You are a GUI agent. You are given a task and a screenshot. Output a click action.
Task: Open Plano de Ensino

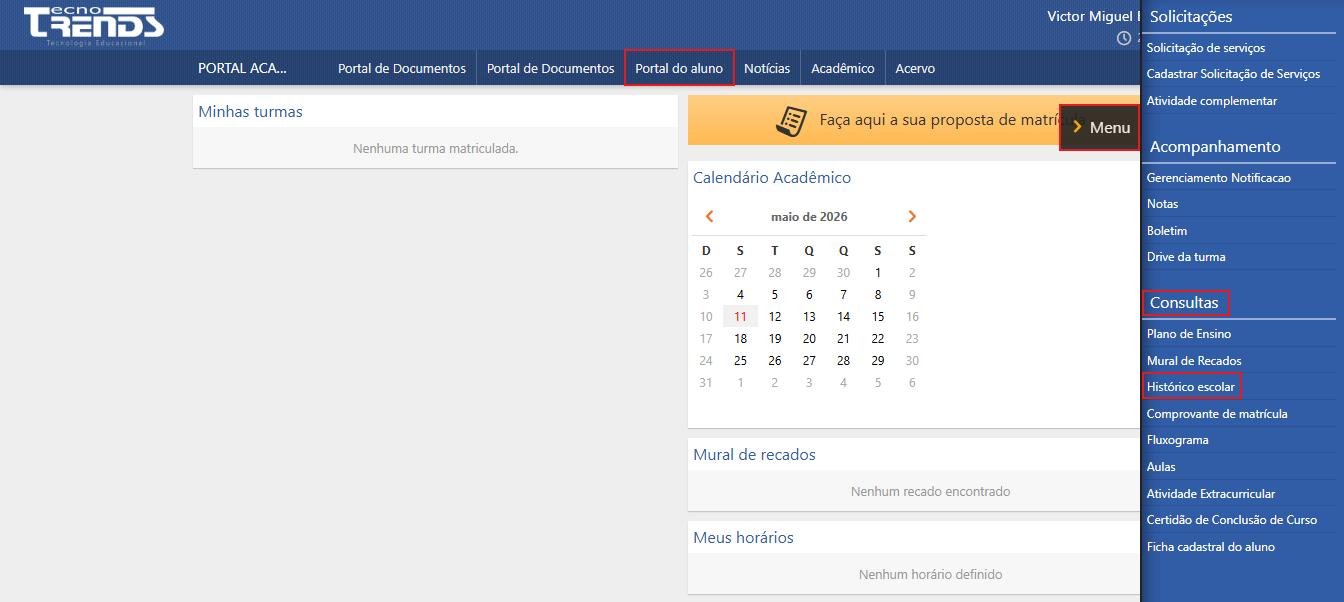click(1189, 334)
